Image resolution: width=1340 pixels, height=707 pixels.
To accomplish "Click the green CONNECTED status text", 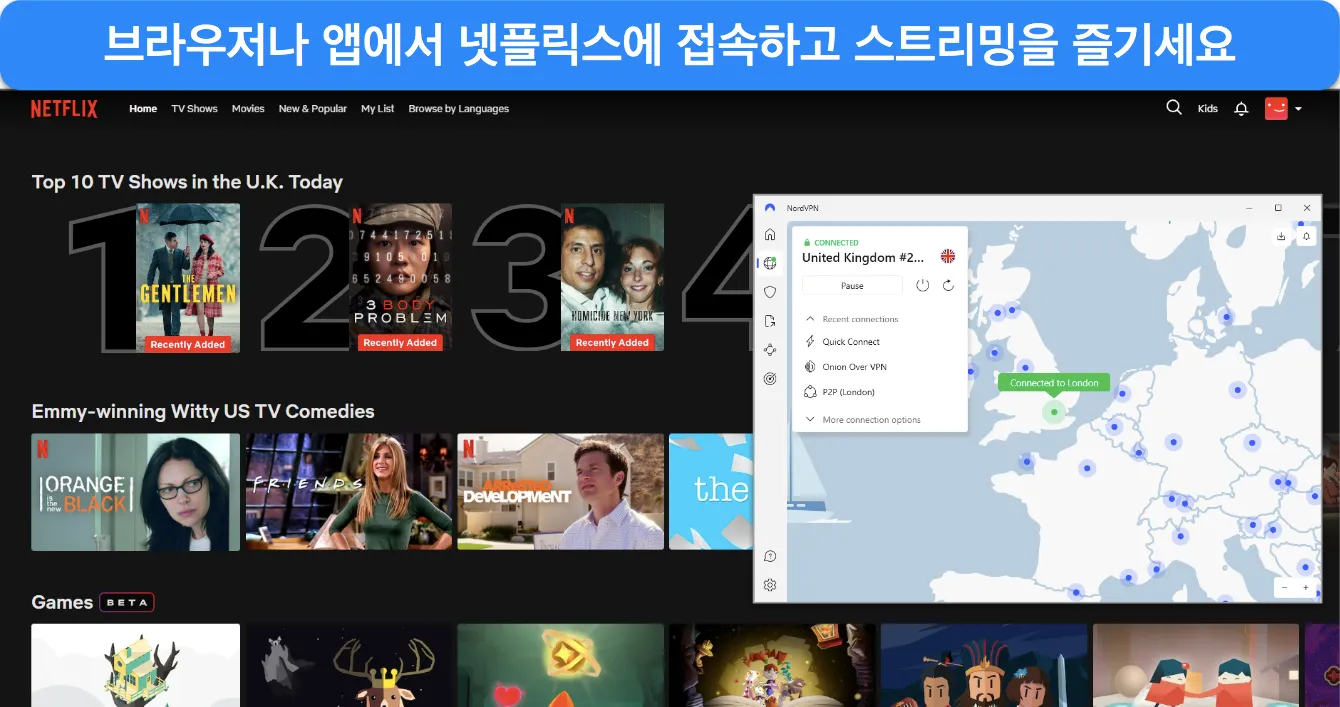I will (836, 243).
